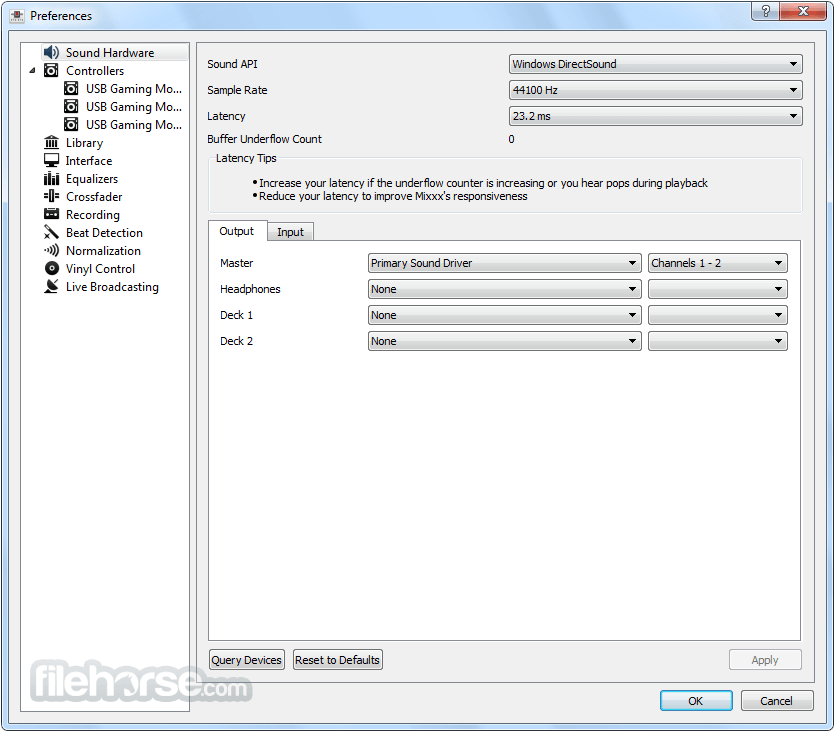This screenshot has height=732, width=835.
Task: Click the help question mark button
Action: [x=765, y=11]
